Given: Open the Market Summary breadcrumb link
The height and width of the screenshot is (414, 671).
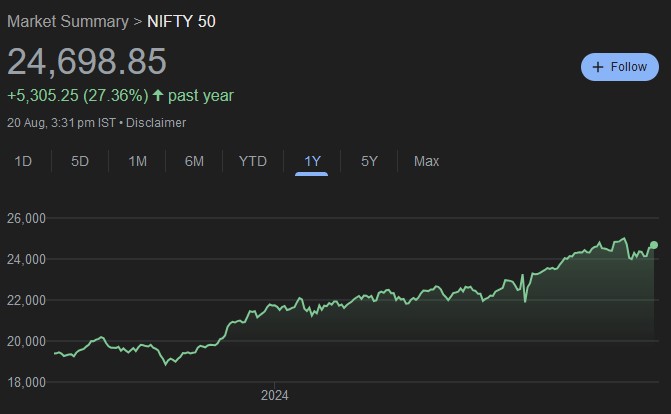Looking at the screenshot, I should click(x=68, y=21).
